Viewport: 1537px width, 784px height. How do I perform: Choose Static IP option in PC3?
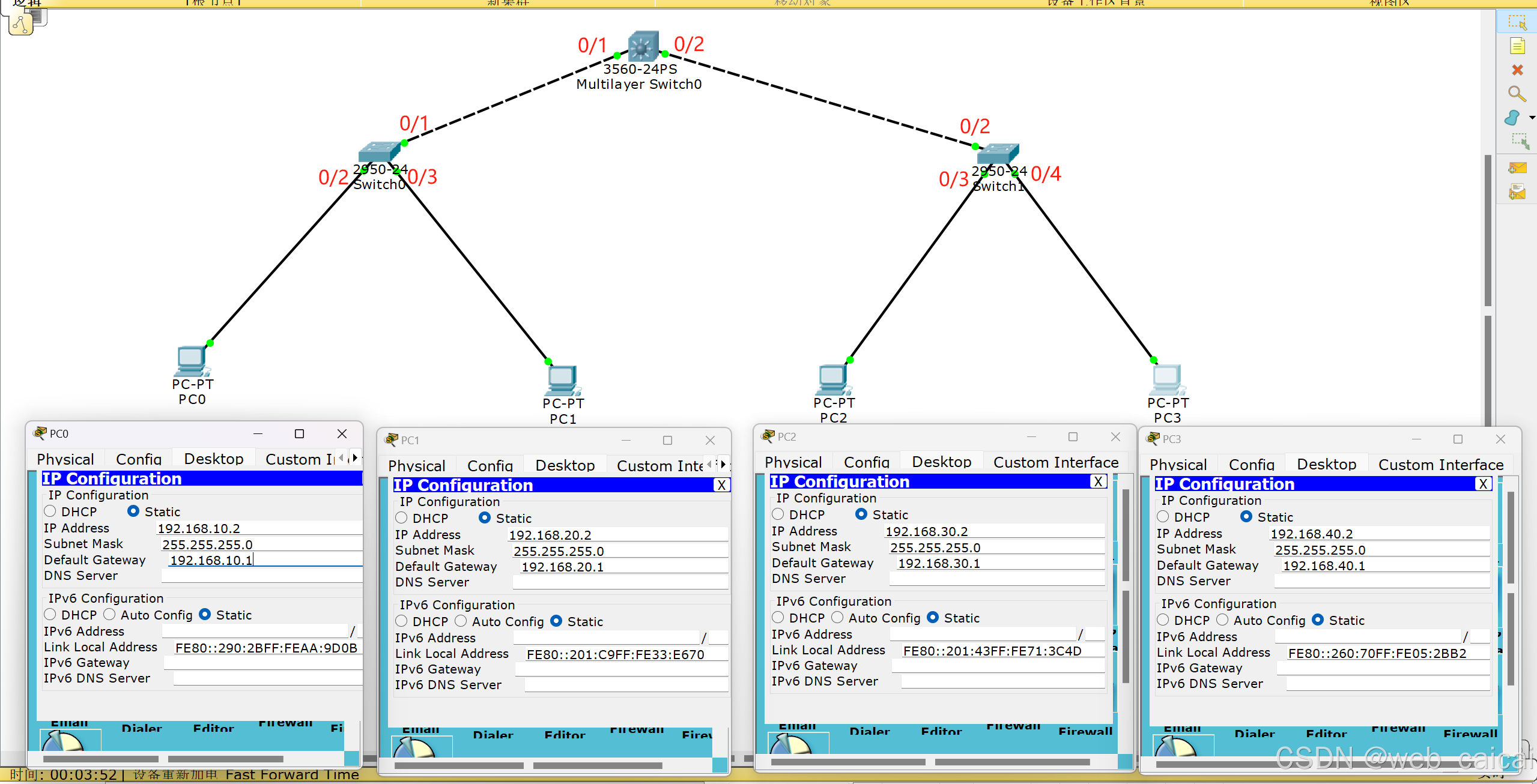pos(1246,517)
